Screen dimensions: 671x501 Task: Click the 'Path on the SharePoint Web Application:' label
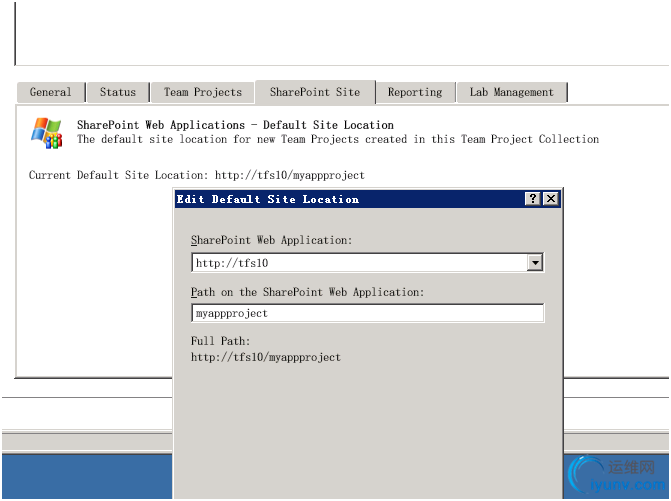click(x=307, y=292)
